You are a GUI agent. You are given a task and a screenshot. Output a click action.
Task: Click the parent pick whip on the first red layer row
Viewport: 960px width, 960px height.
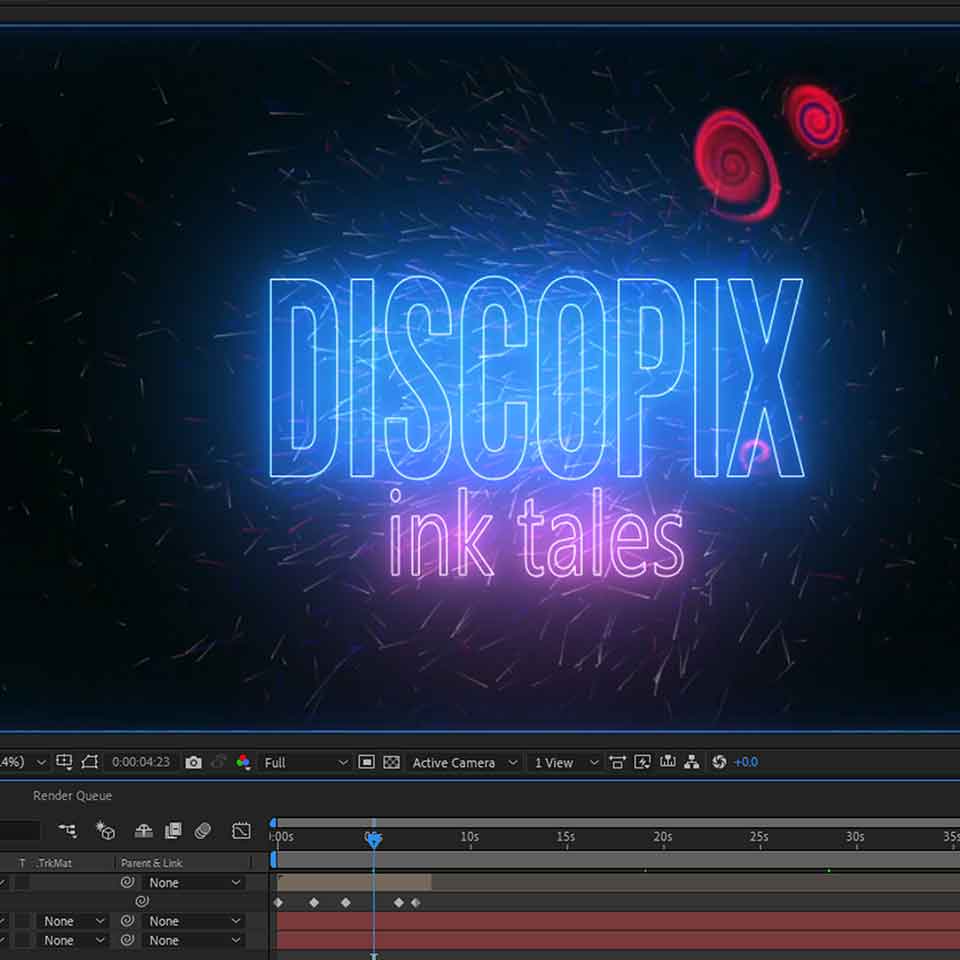pyautogui.click(x=127, y=921)
